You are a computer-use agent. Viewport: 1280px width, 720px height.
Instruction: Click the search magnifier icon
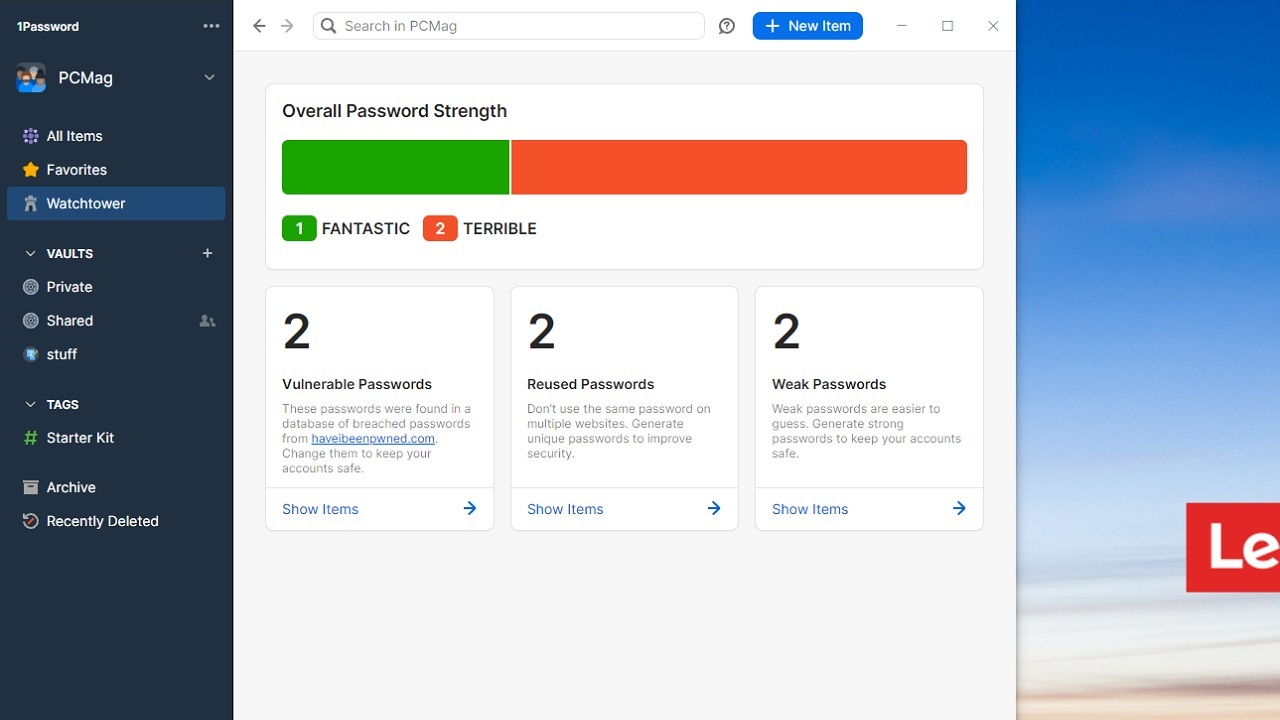pyautogui.click(x=329, y=26)
